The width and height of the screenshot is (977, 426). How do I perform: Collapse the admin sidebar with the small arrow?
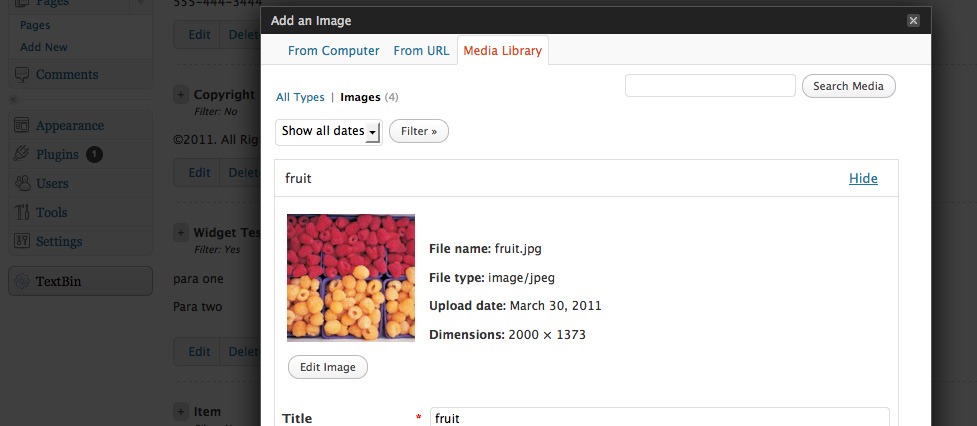14,99
